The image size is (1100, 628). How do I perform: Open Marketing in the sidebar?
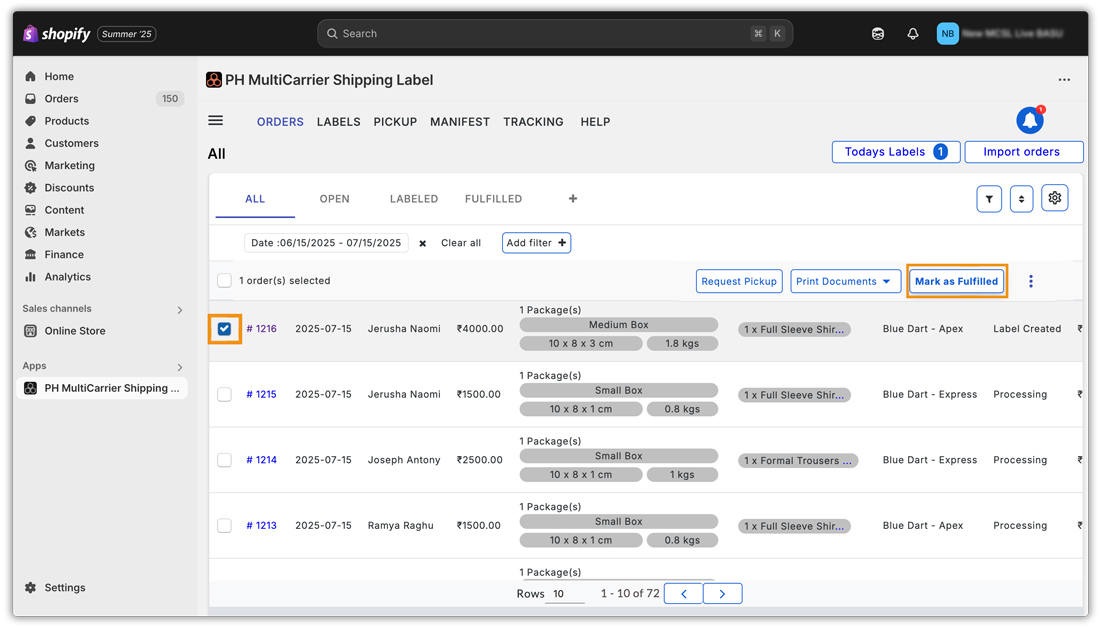click(69, 166)
